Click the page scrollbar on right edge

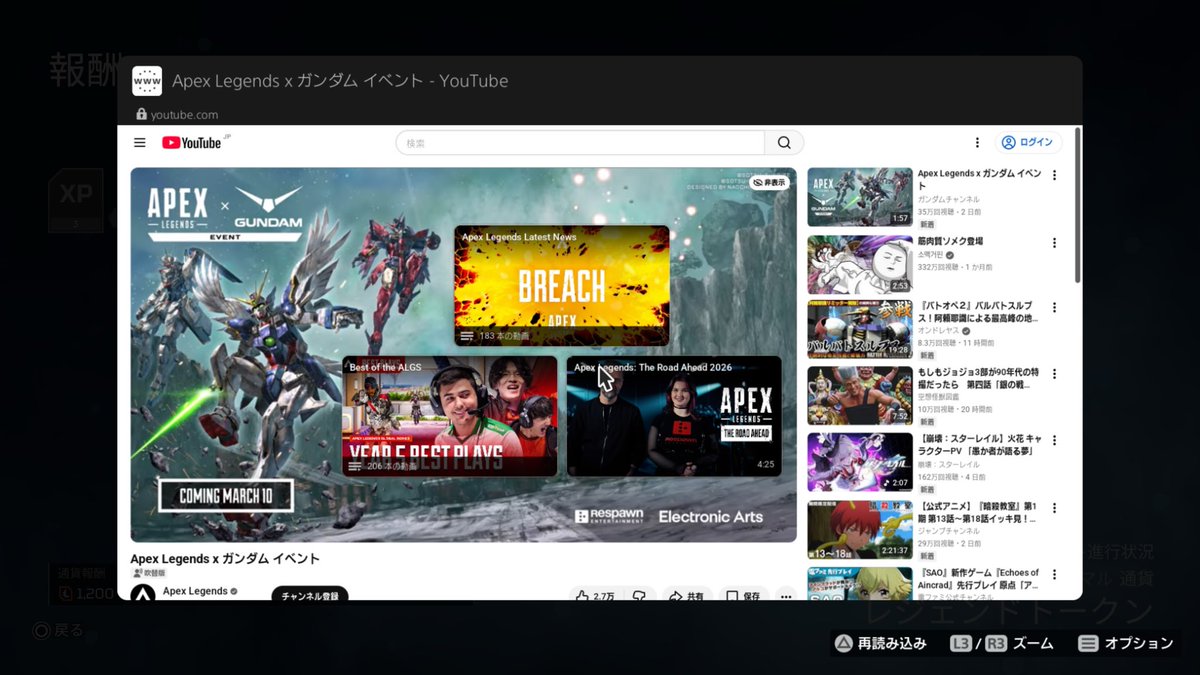(1077, 205)
